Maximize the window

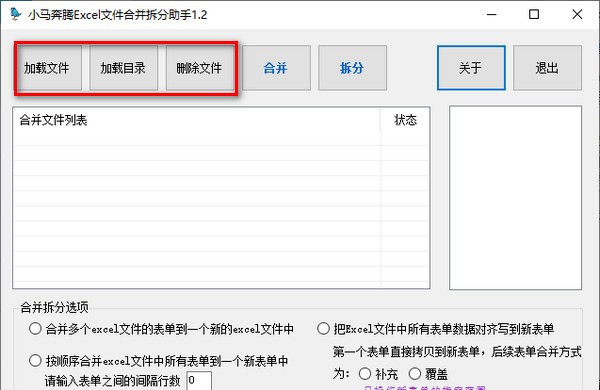(x=534, y=15)
